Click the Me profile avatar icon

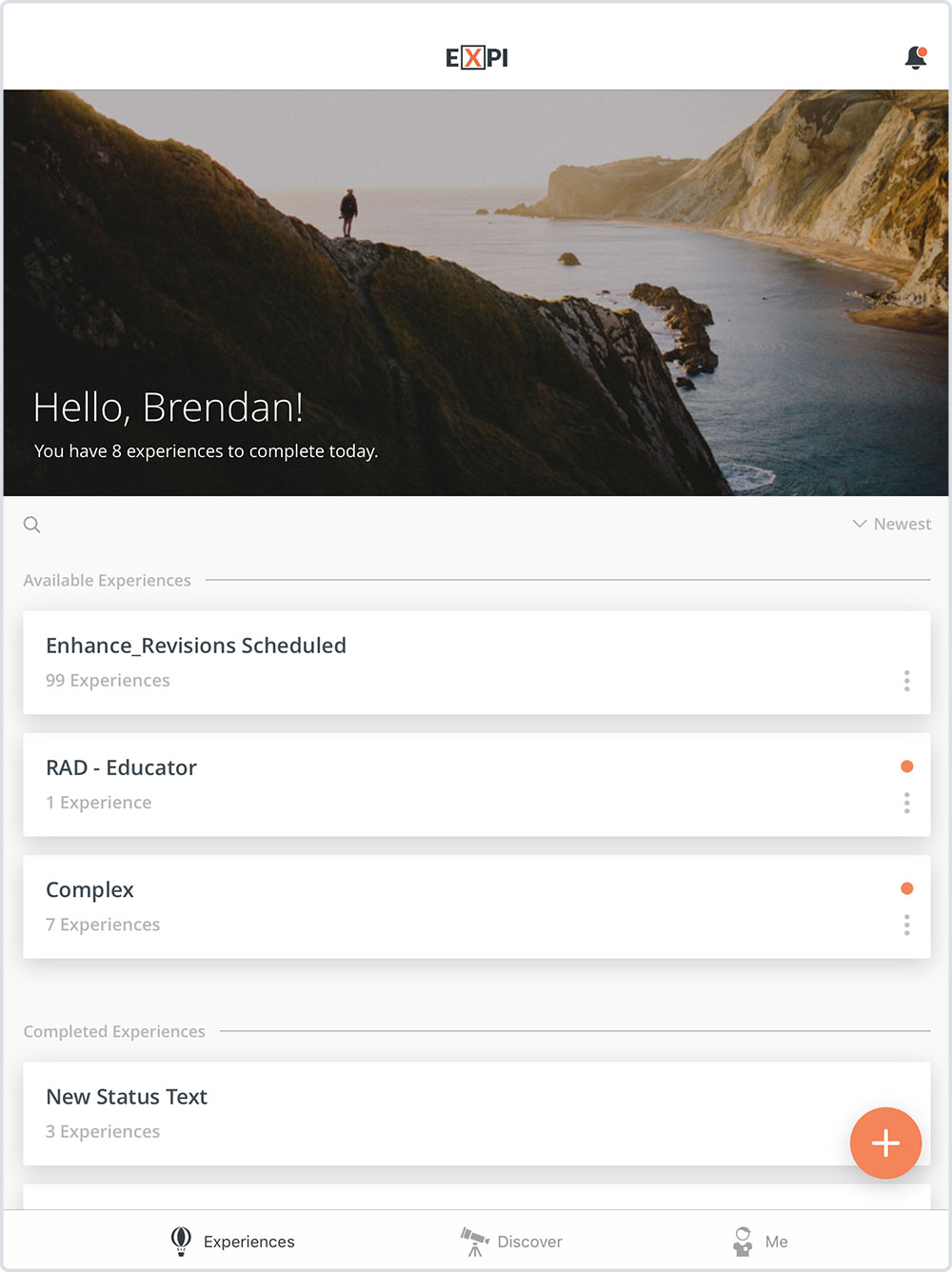[743, 1241]
